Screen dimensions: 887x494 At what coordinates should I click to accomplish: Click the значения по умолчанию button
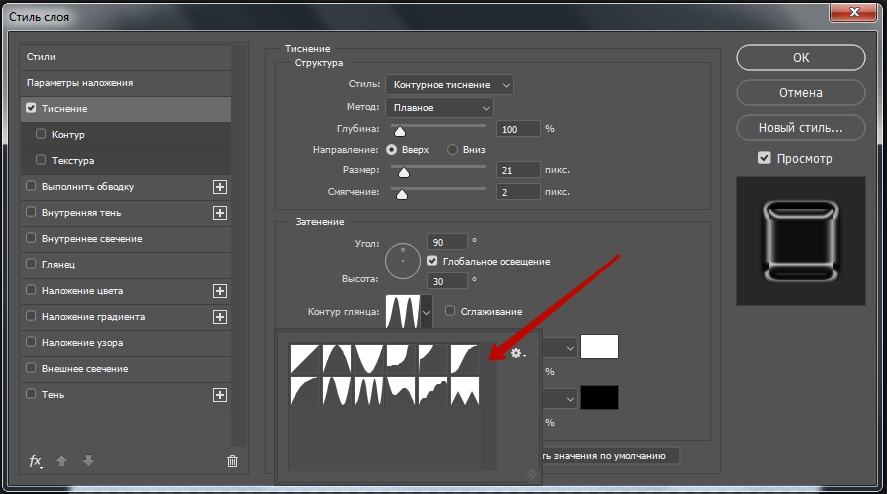point(610,456)
